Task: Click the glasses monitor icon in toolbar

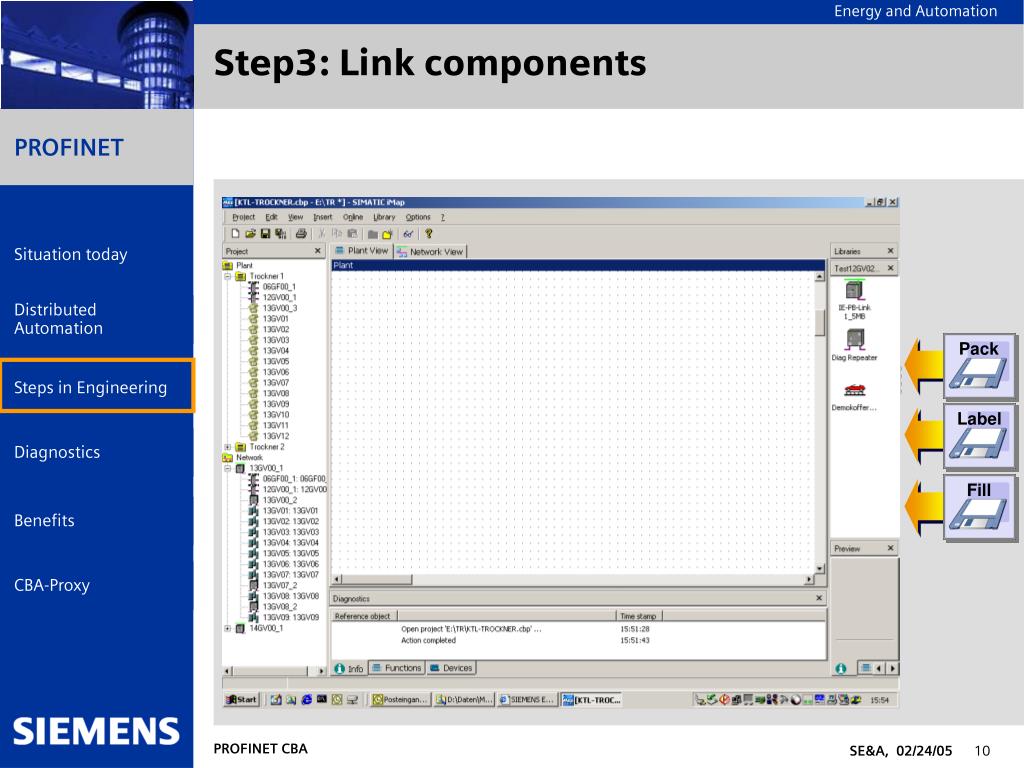Action: click(x=408, y=234)
